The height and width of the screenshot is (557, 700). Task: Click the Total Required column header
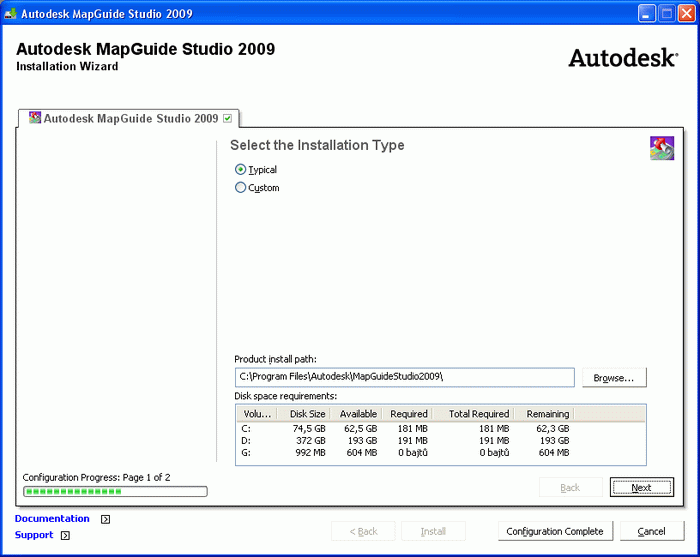pos(473,414)
